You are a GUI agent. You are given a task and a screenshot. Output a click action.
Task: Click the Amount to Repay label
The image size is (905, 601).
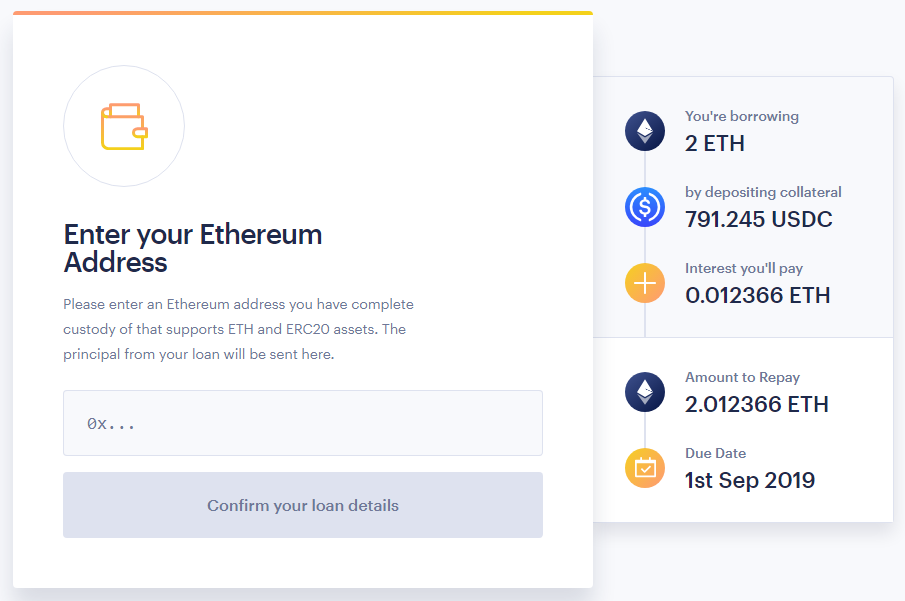pyautogui.click(x=742, y=378)
